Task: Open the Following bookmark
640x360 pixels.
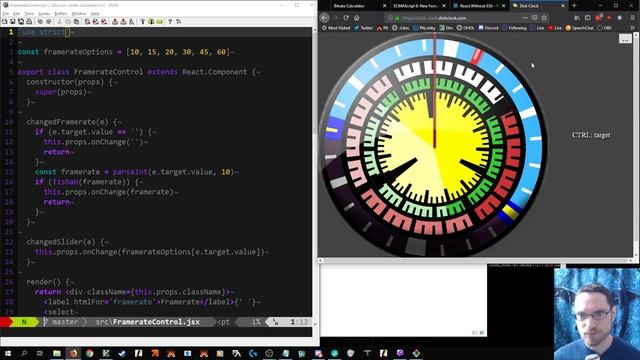Action: point(514,28)
